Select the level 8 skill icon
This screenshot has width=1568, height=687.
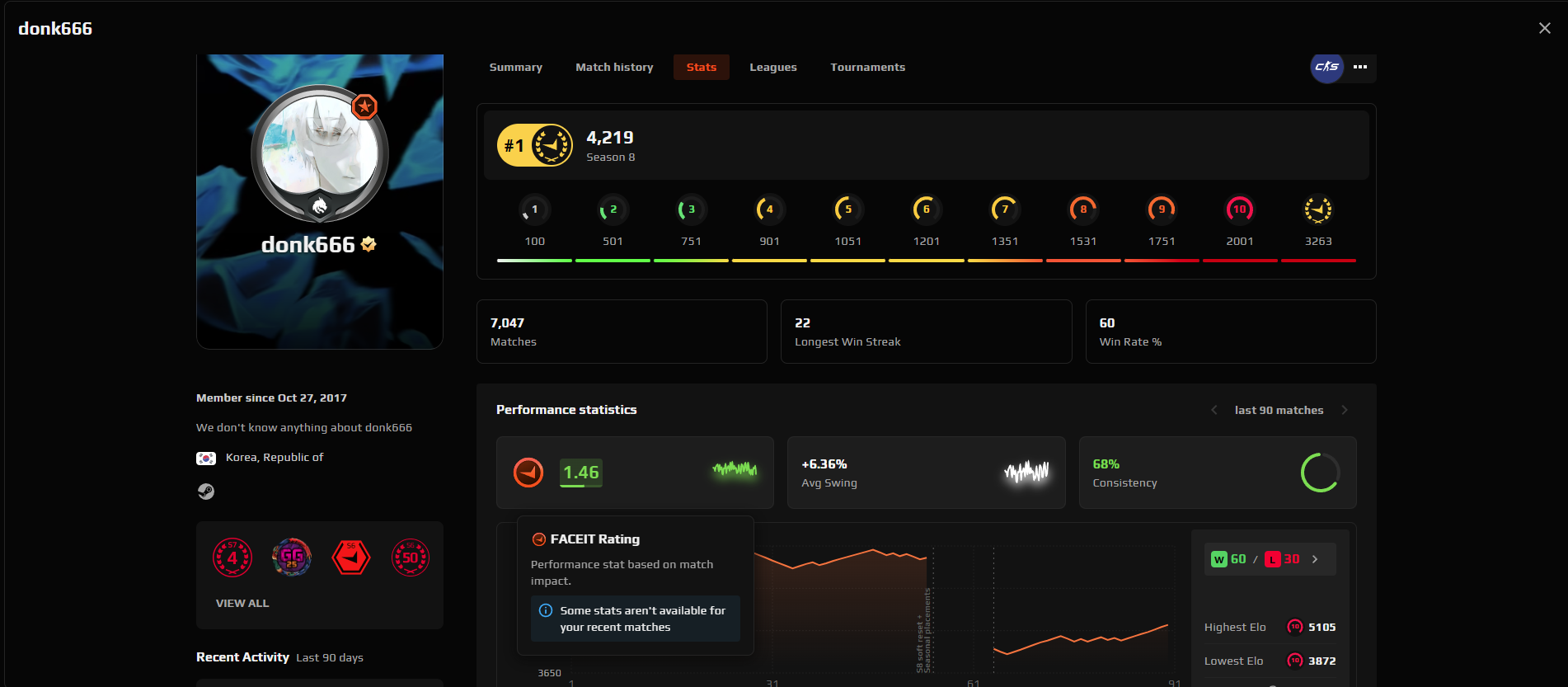tap(1083, 209)
